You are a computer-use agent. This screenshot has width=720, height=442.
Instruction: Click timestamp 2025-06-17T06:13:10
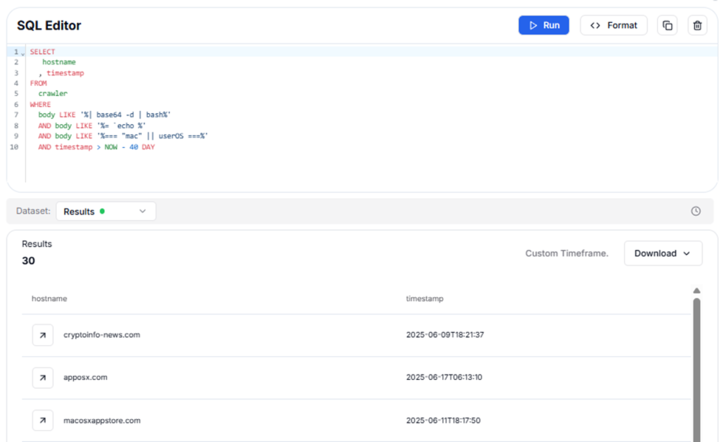444,377
